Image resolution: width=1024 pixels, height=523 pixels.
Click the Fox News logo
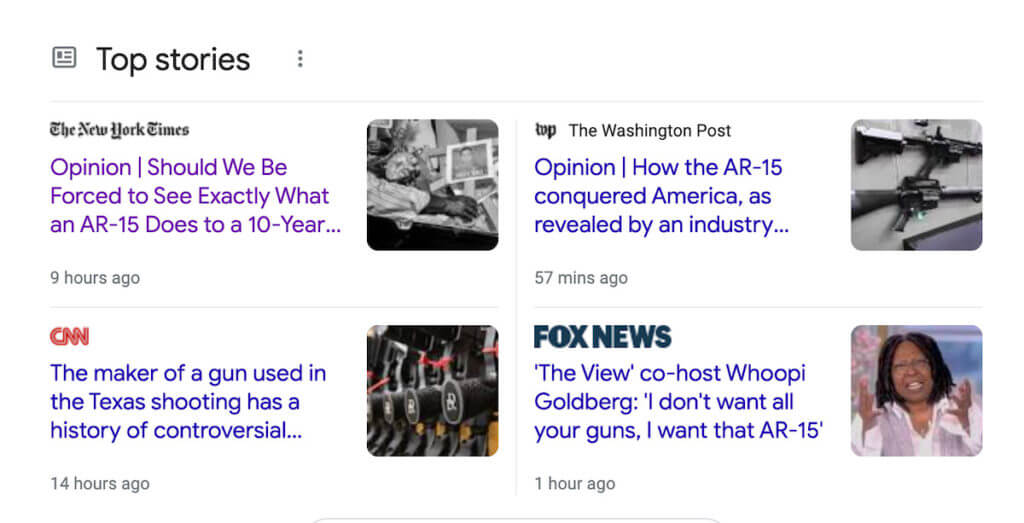[x=602, y=337]
